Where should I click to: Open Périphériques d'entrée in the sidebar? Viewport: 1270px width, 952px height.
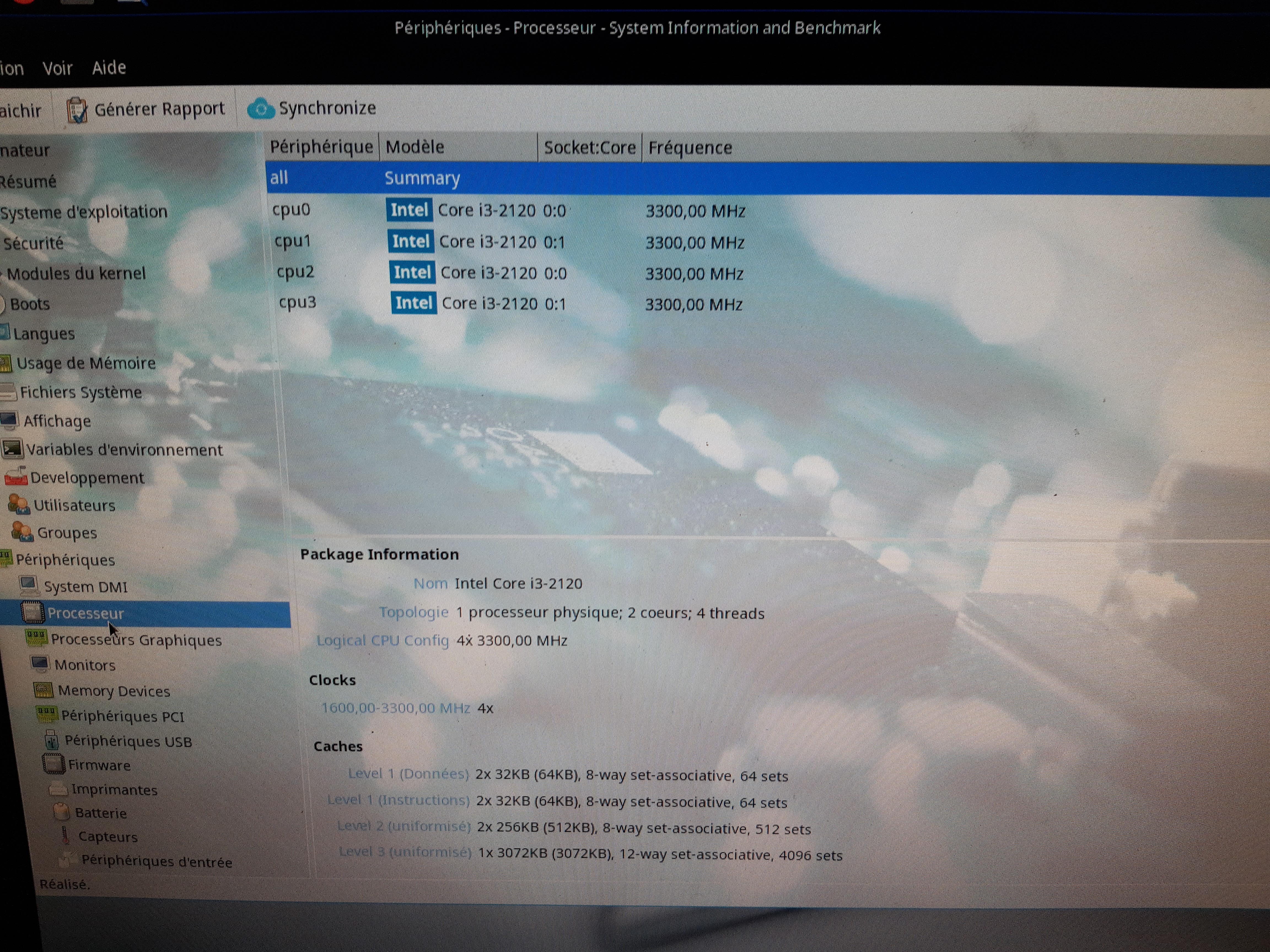coord(157,861)
